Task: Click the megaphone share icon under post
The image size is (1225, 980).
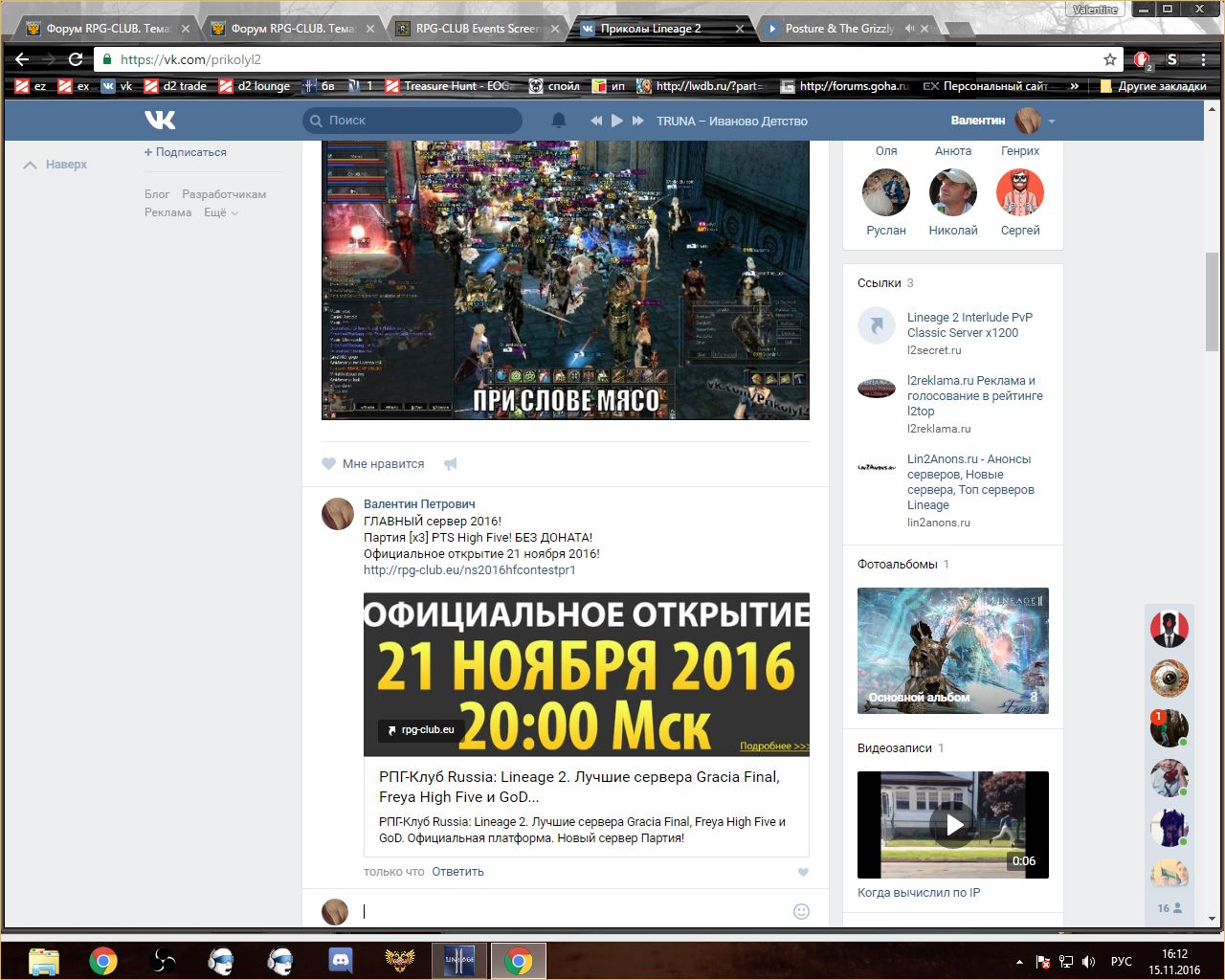Action: pos(451,464)
